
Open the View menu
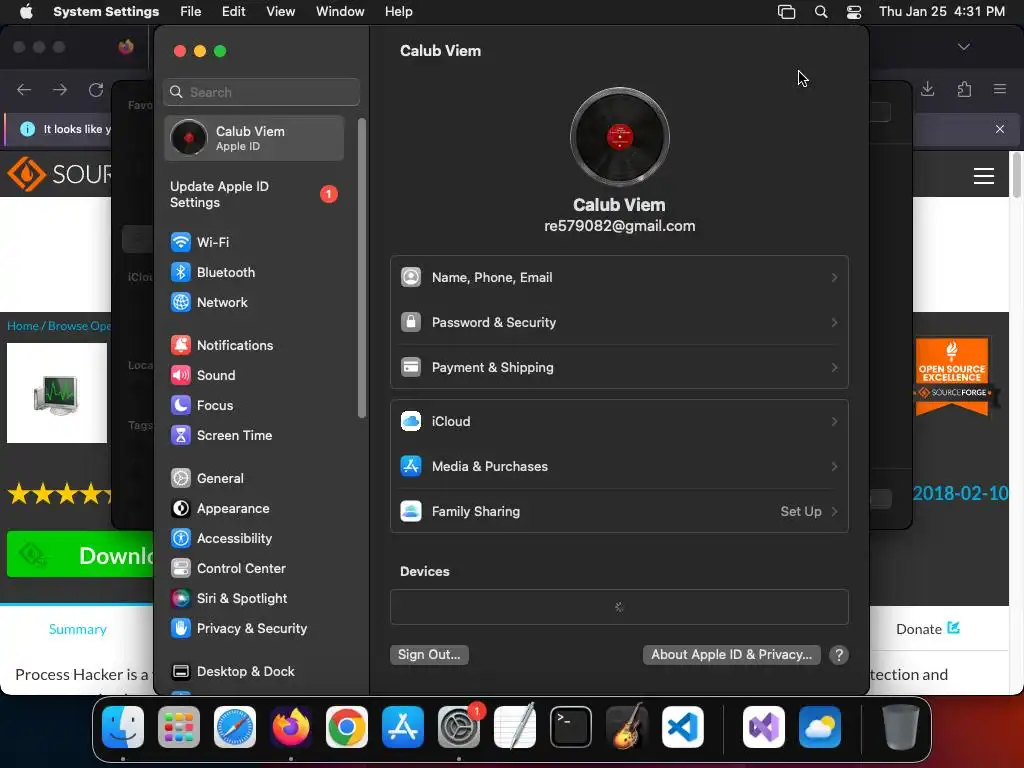click(280, 12)
